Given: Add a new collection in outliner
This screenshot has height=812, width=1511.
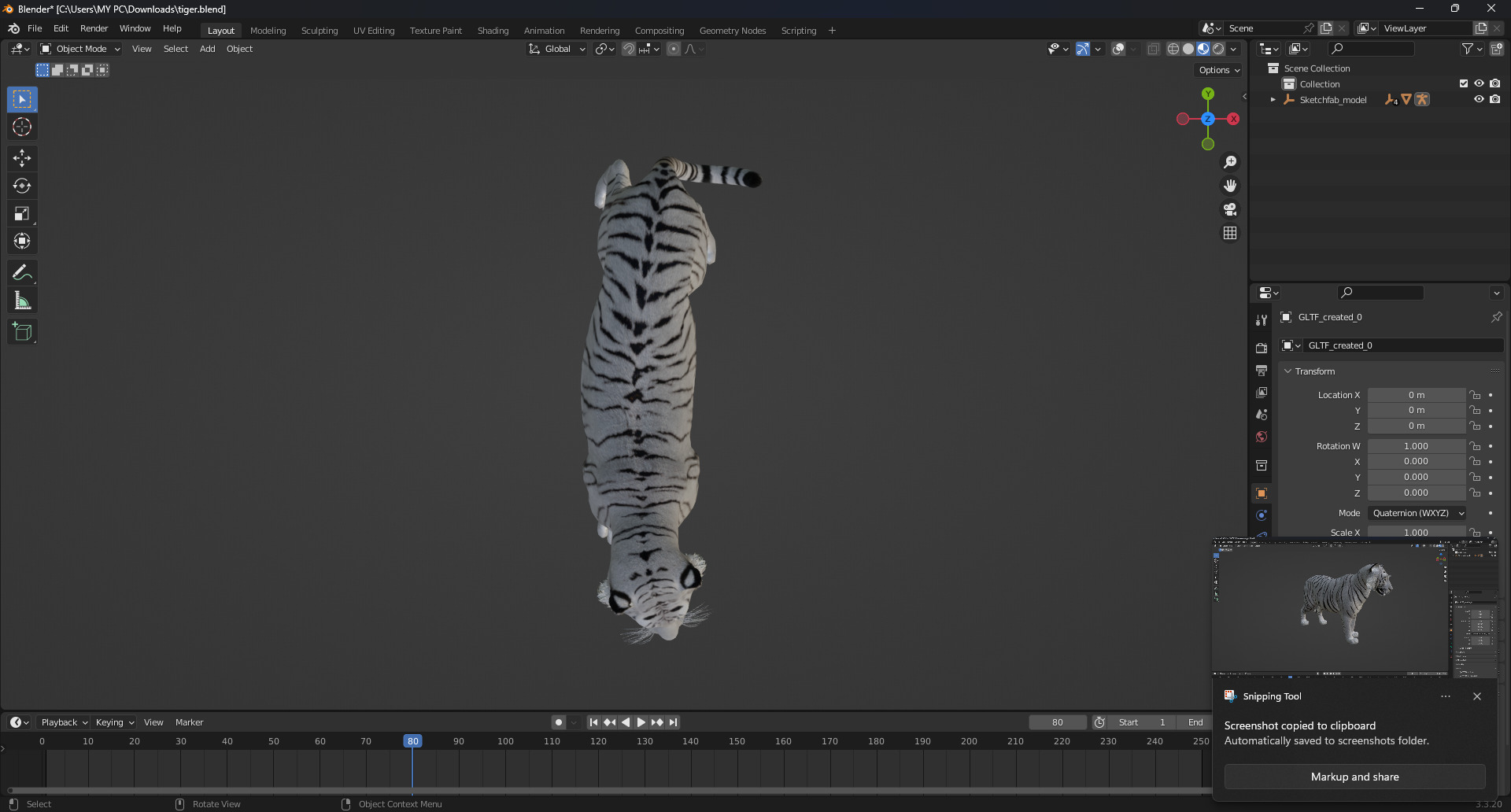Looking at the screenshot, I should tap(1497, 49).
